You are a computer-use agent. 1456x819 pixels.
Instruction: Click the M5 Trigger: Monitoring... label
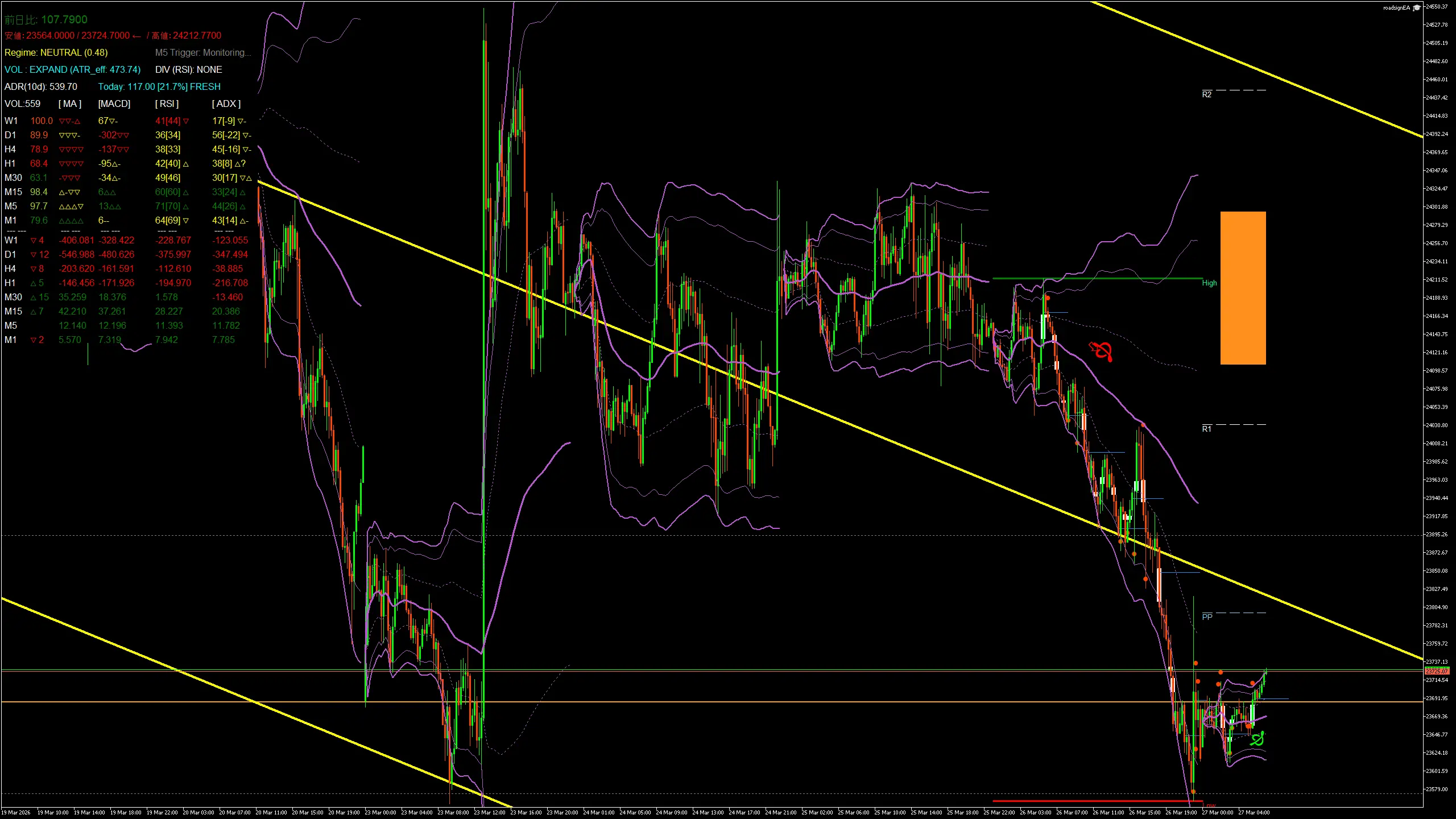(x=203, y=53)
